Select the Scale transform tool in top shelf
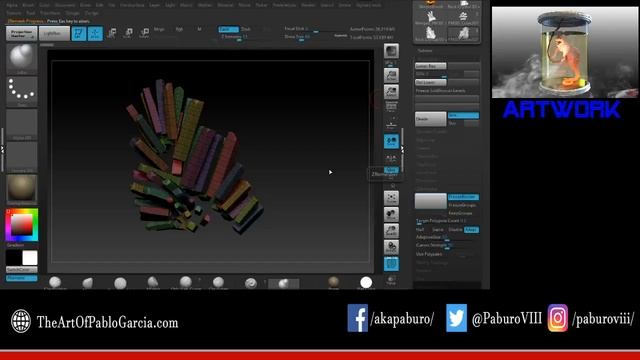 128,33
